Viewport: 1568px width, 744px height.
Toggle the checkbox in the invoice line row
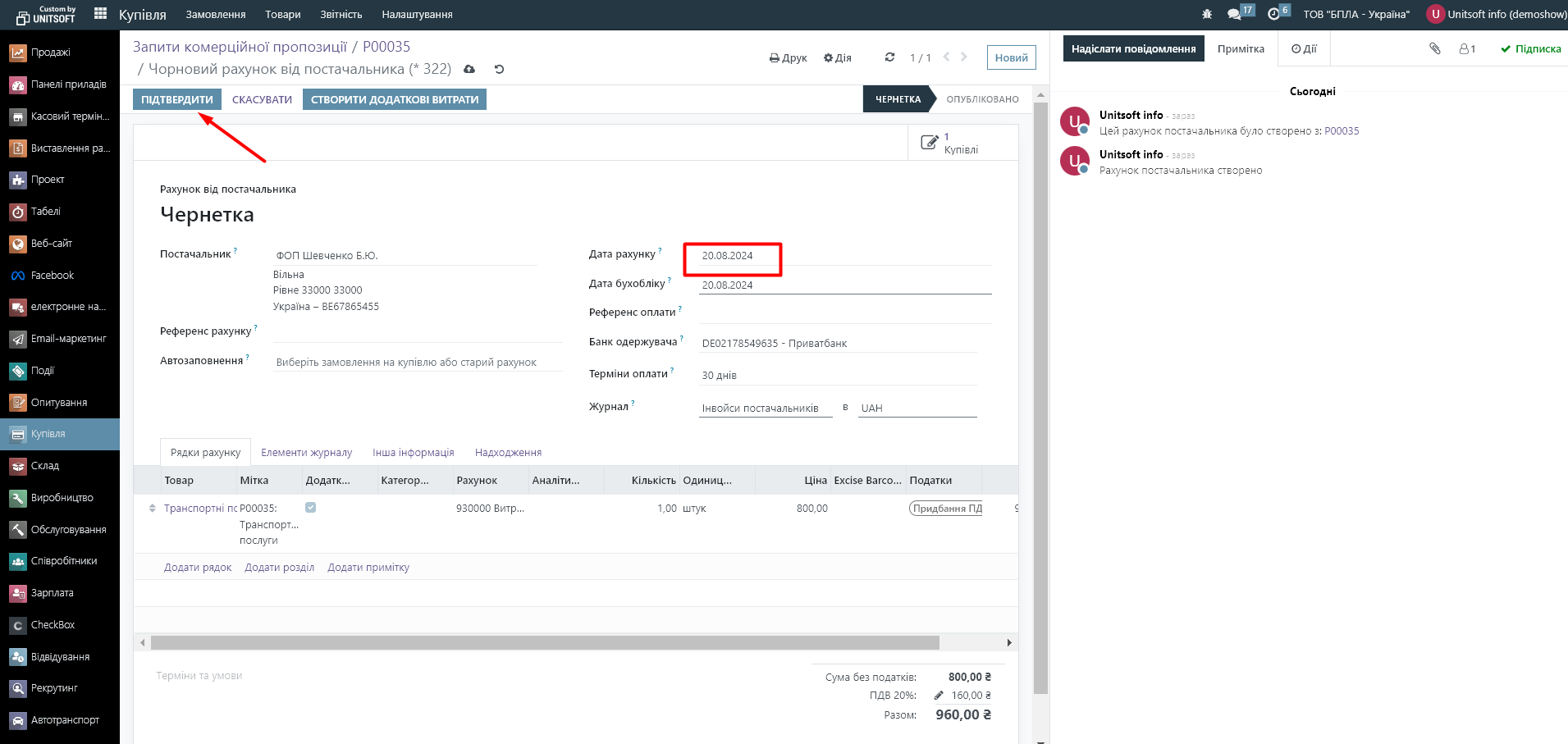(x=310, y=508)
